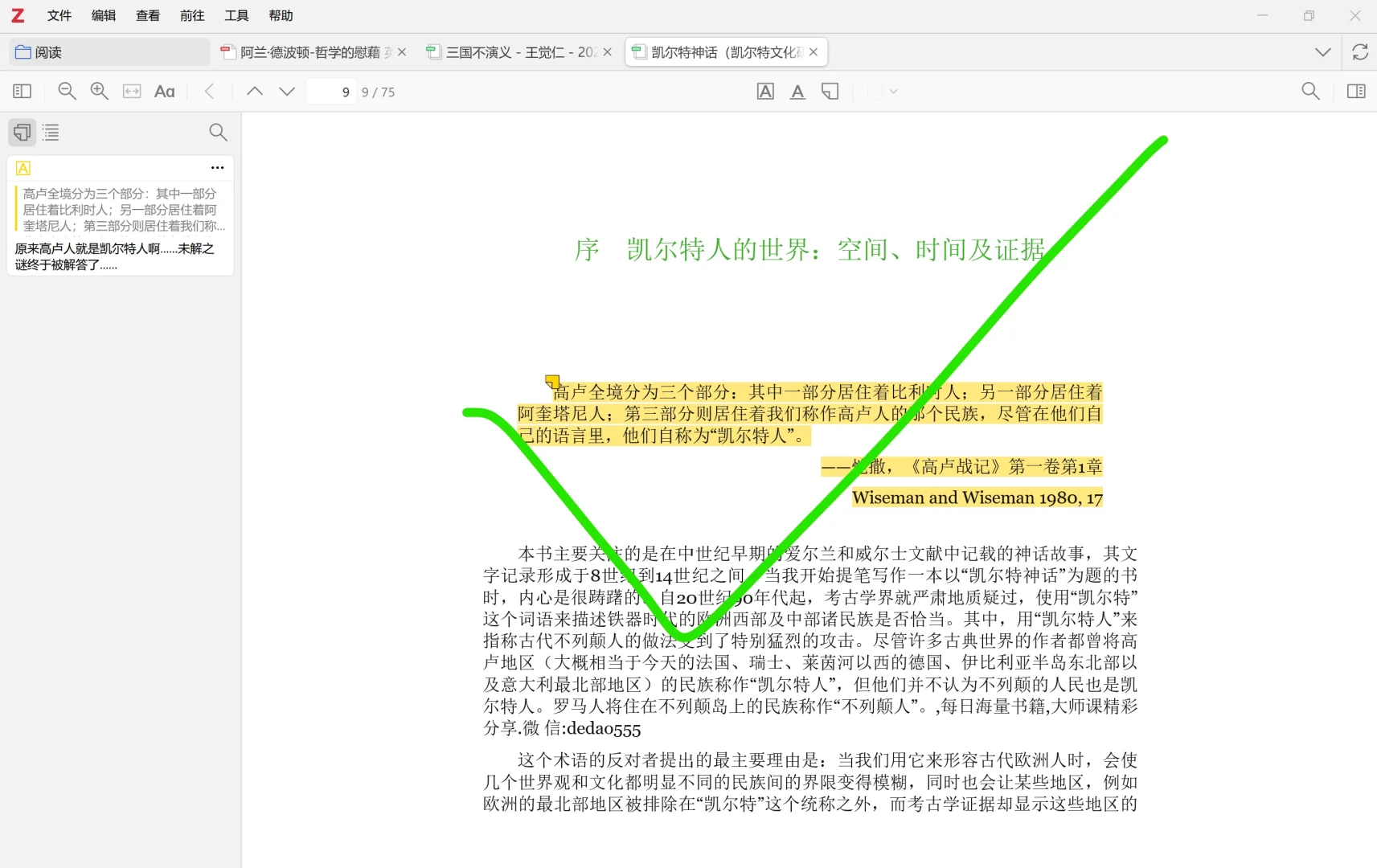Open the annotation color picker dropdown

[x=891, y=91]
